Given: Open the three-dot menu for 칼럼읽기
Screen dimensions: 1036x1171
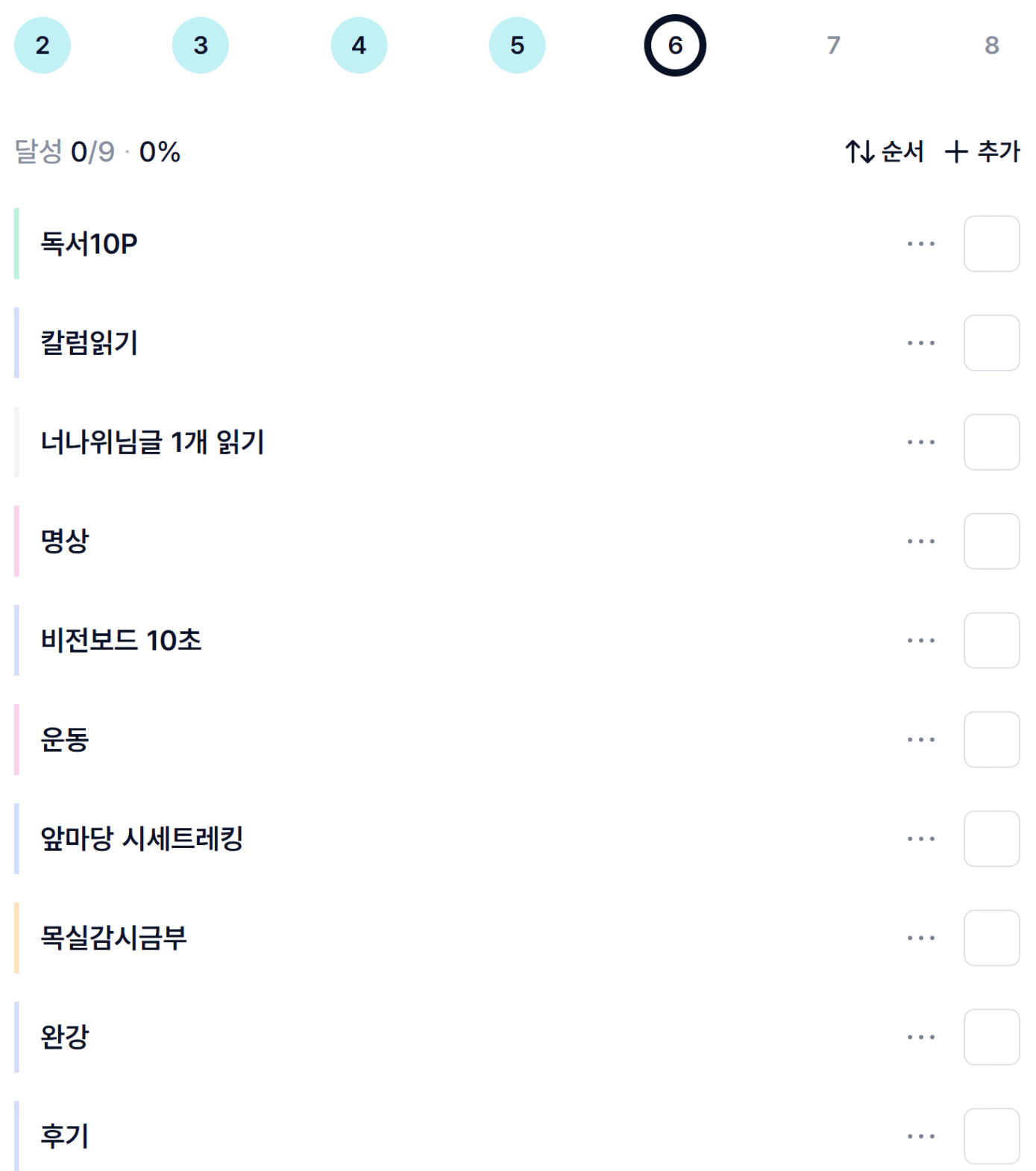Looking at the screenshot, I should (x=920, y=343).
